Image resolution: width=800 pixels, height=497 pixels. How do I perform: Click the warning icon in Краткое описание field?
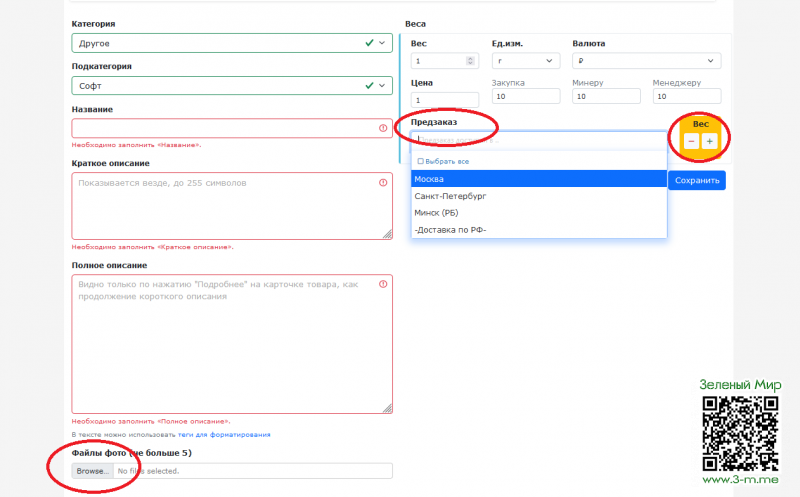tap(383, 183)
